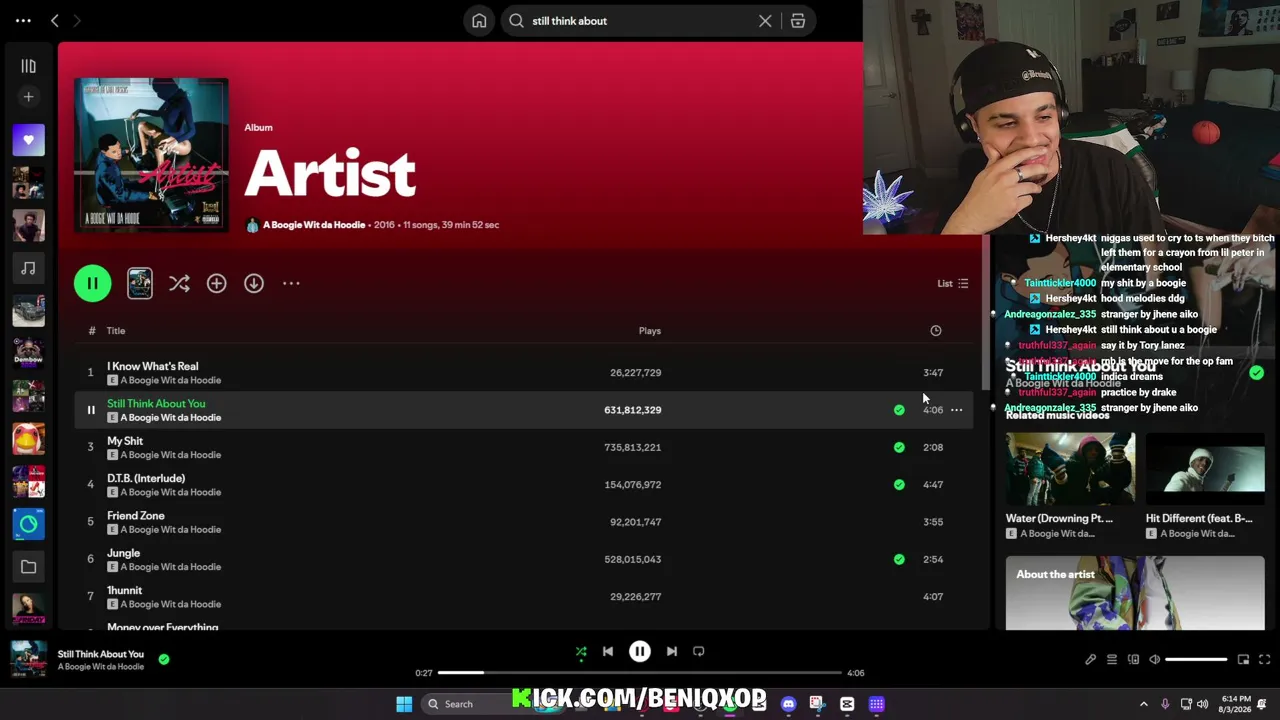Toggle saved check on D.T.B. (Interlude) row
1280x720 pixels.
[x=899, y=485]
